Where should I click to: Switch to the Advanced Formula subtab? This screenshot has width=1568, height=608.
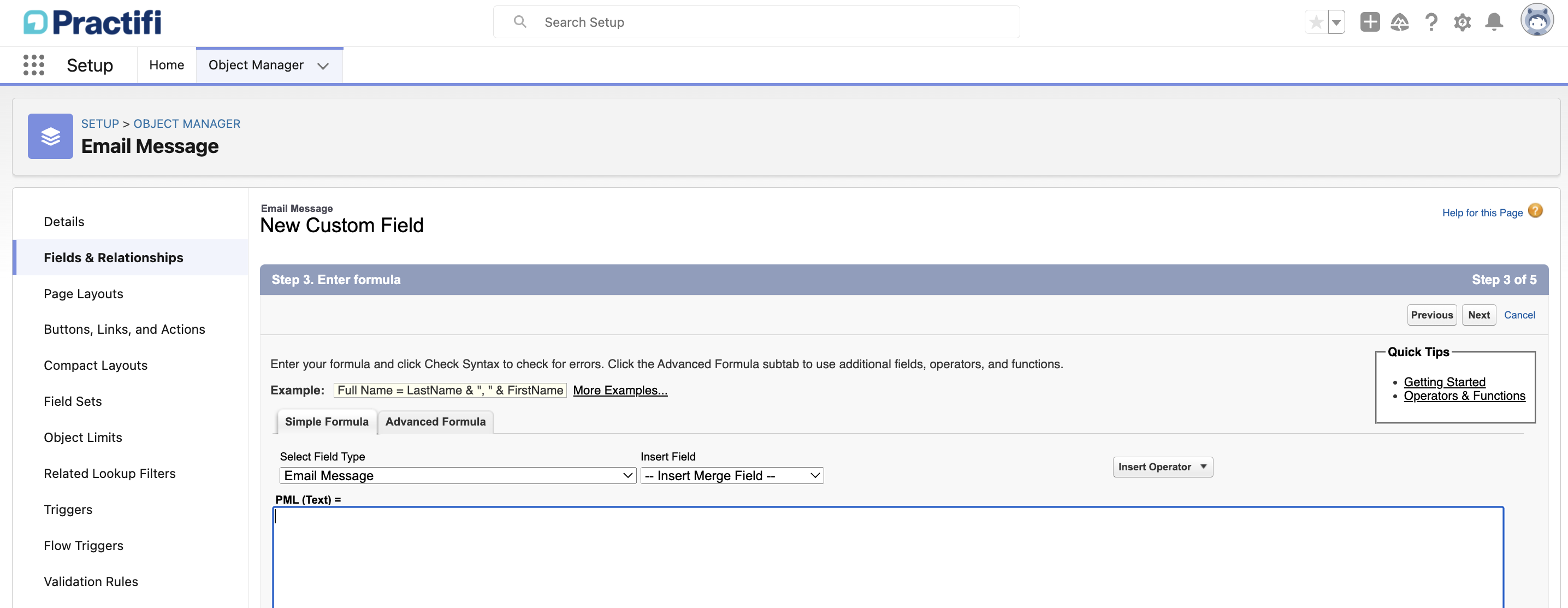(435, 422)
